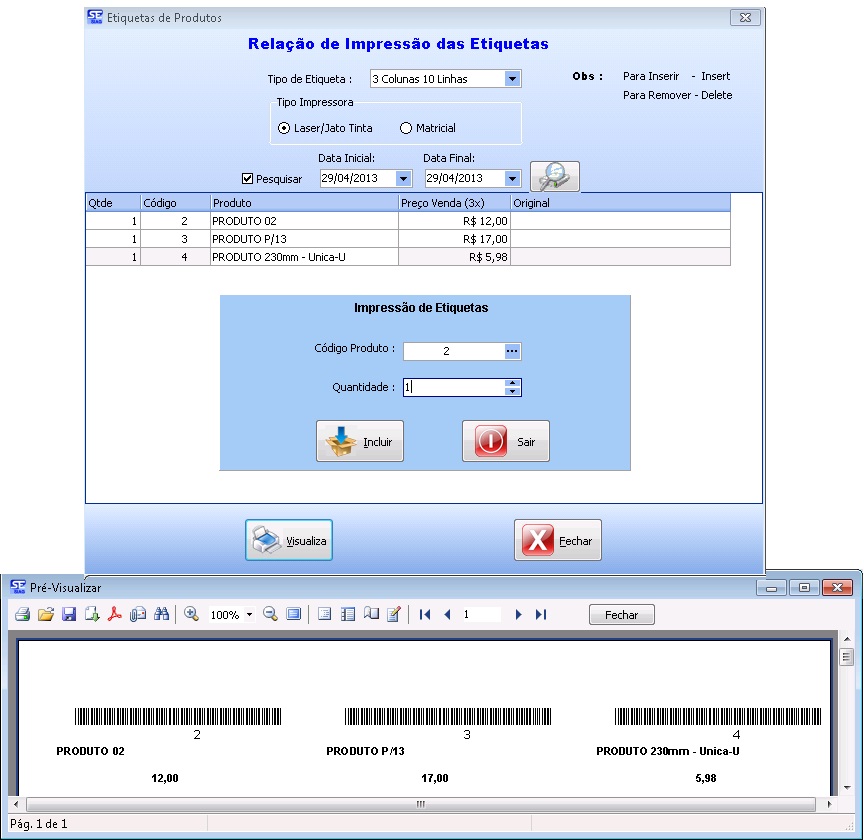Go to the last page of preview
The width and height of the screenshot is (864, 840).
[541, 614]
